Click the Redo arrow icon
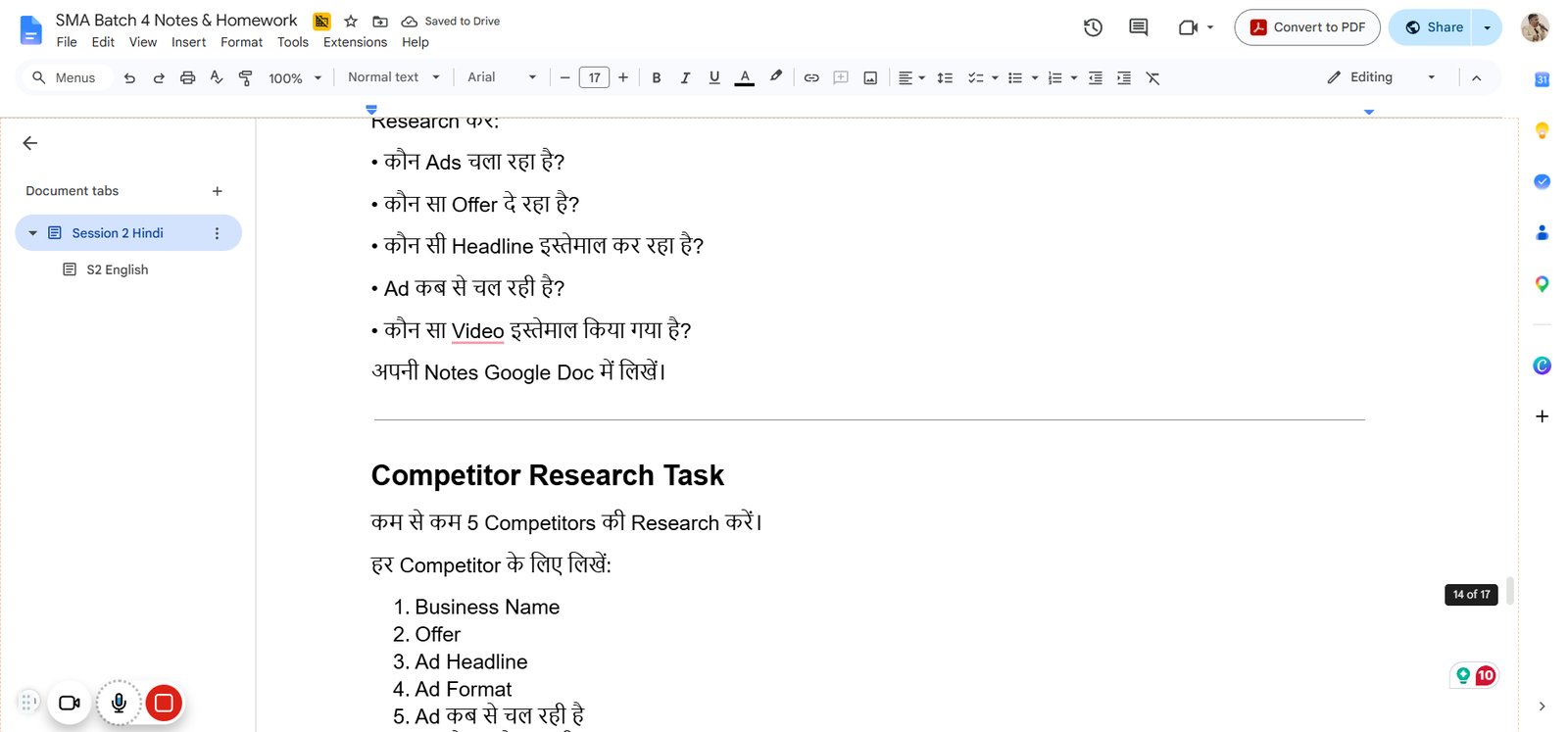 [159, 78]
